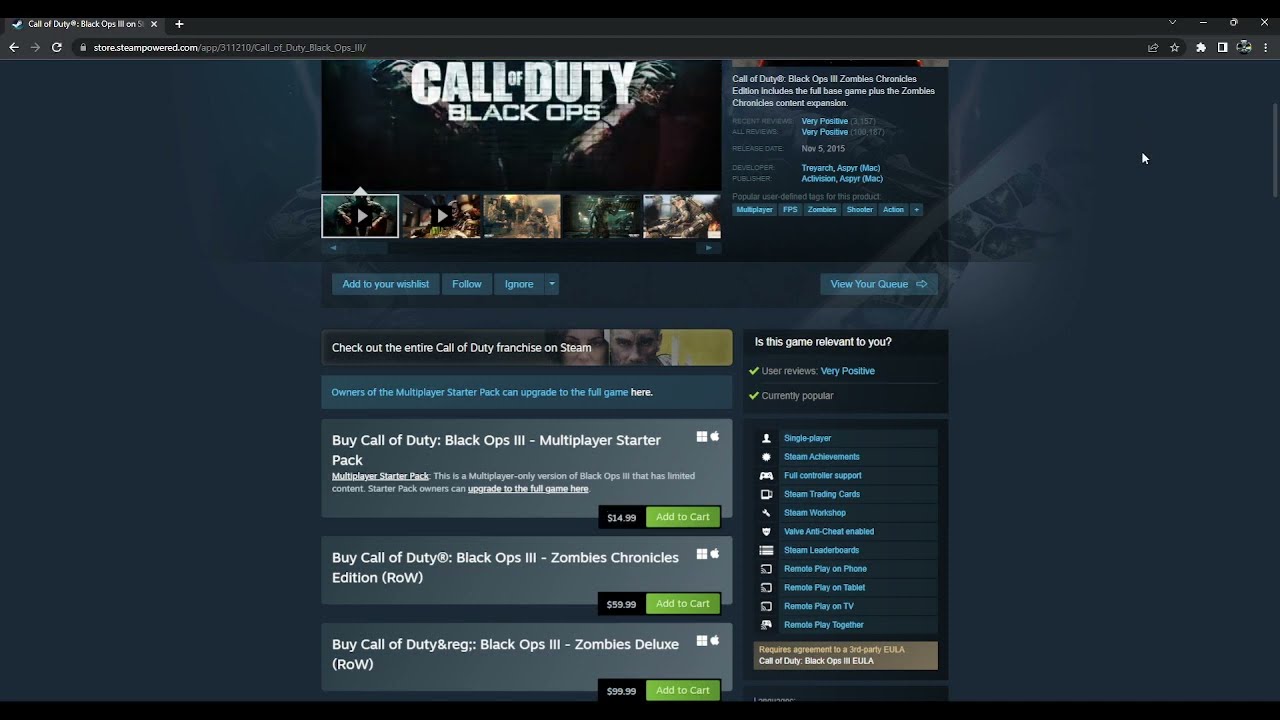Screen dimensions: 1280x720
Task: Click the browser forward arrow
Action: pyautogui.click(x=35, y=47)
